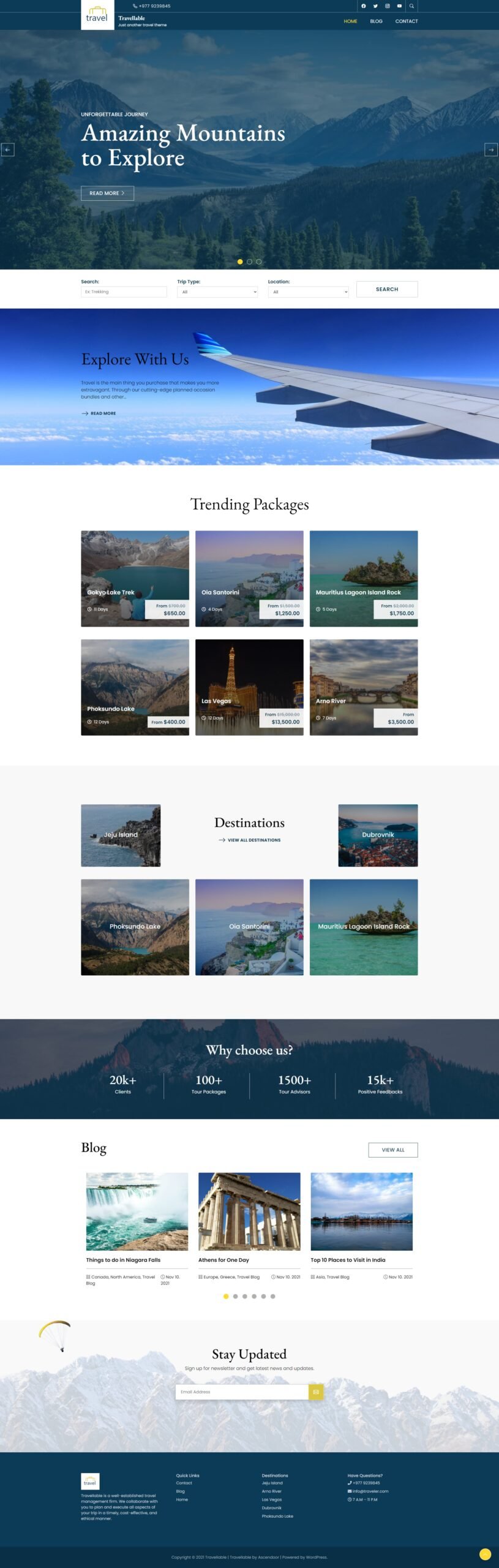Open the BLOG menu item
Image resolution: width=499 pixels, height=1568 pixels.
(376, 21)
